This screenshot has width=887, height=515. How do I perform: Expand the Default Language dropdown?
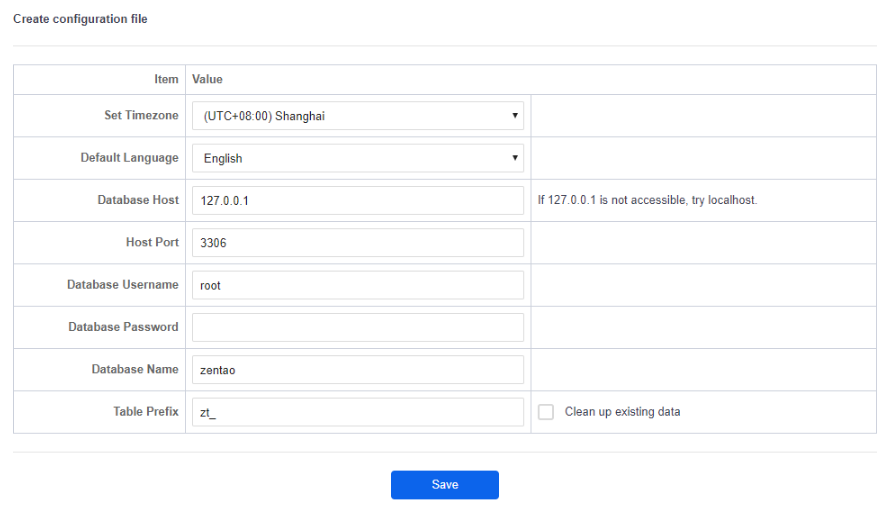357,158
